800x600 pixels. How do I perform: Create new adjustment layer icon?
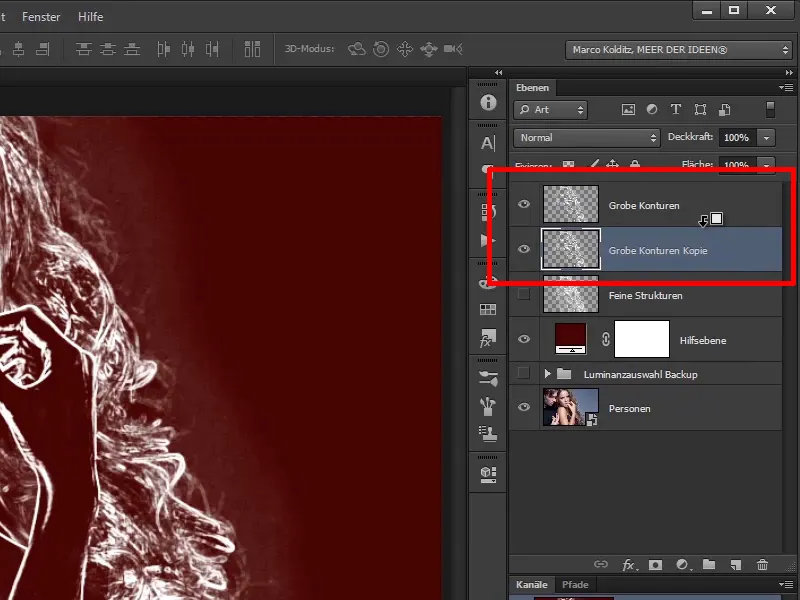pos(683,564)
